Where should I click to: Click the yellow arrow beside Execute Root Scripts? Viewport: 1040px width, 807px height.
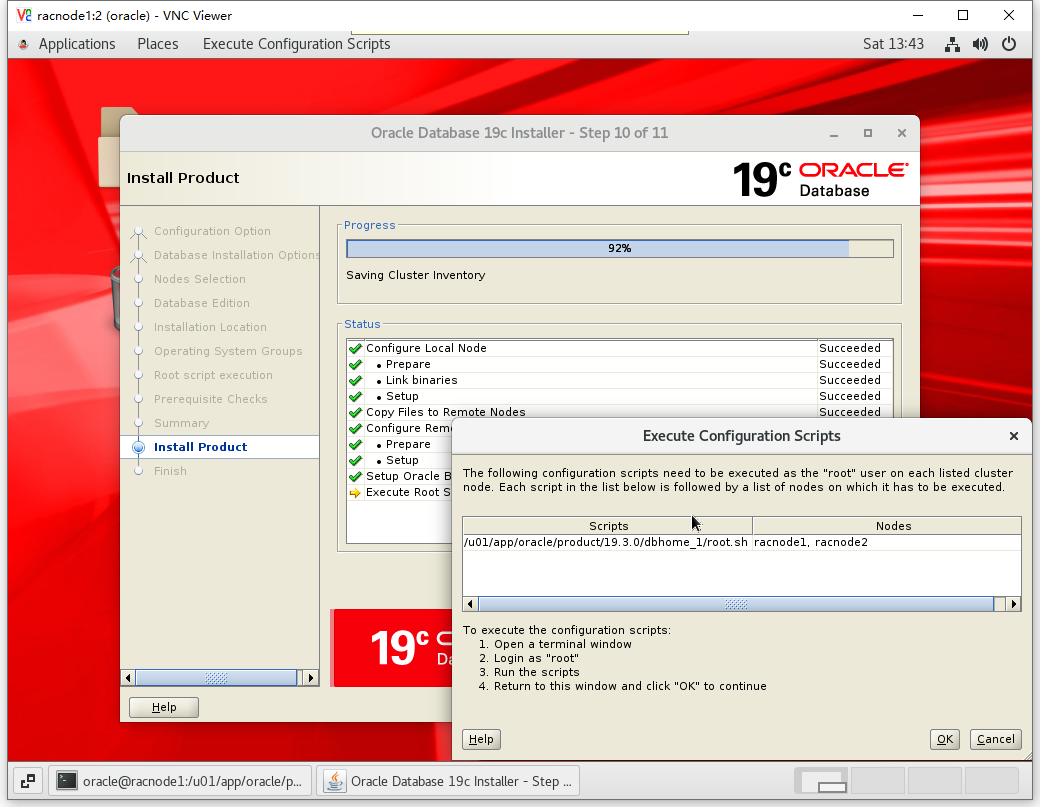coord(355,492)
